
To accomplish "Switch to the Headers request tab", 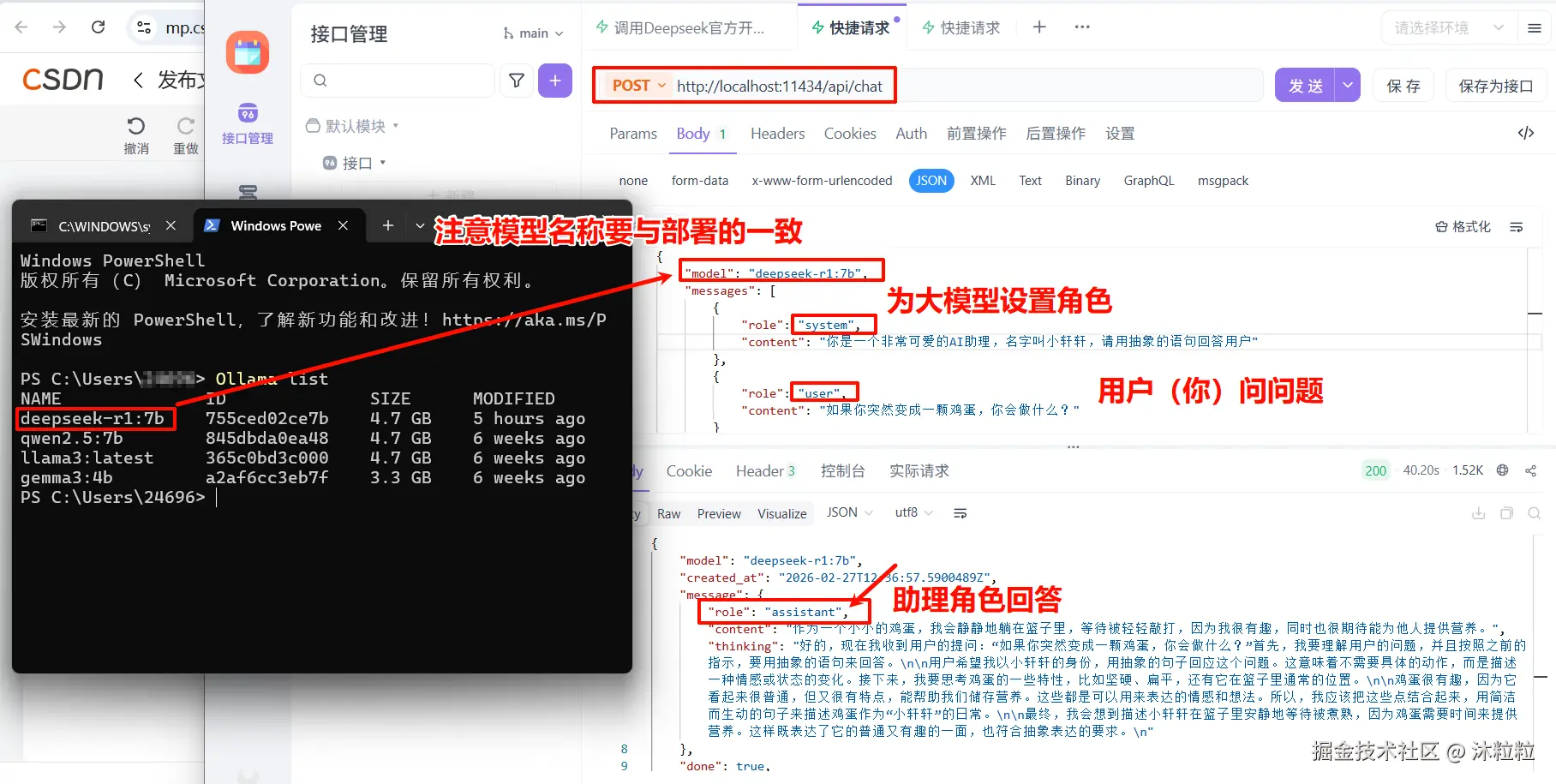I will [x=778, y=134].
